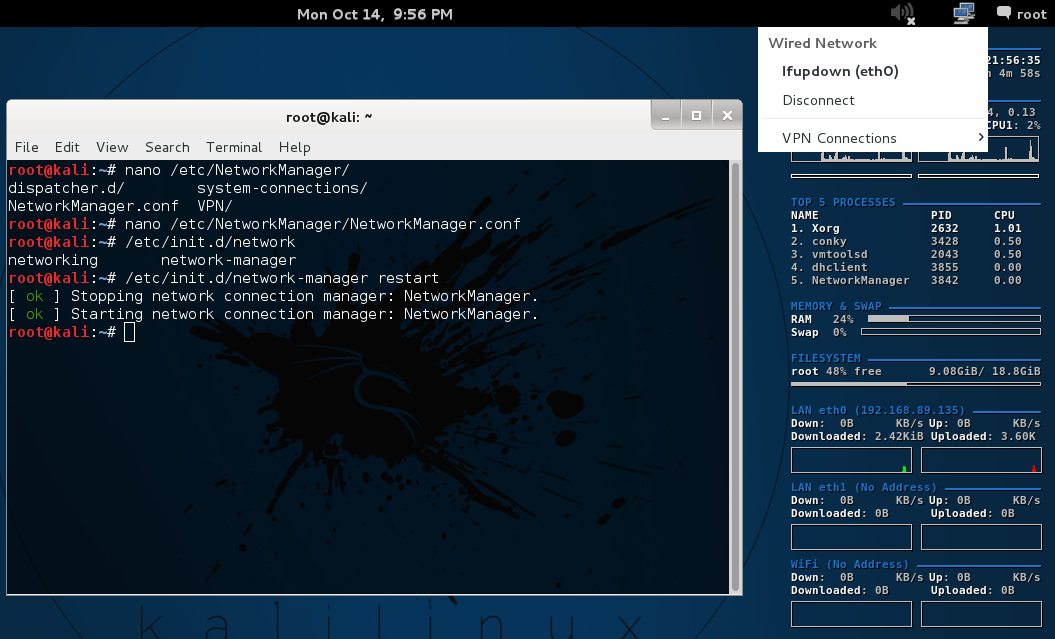Open the View menu in terminal
The height and width of the screenshot is (639, 1055).
pyautogui.click(x=112, y=147)
